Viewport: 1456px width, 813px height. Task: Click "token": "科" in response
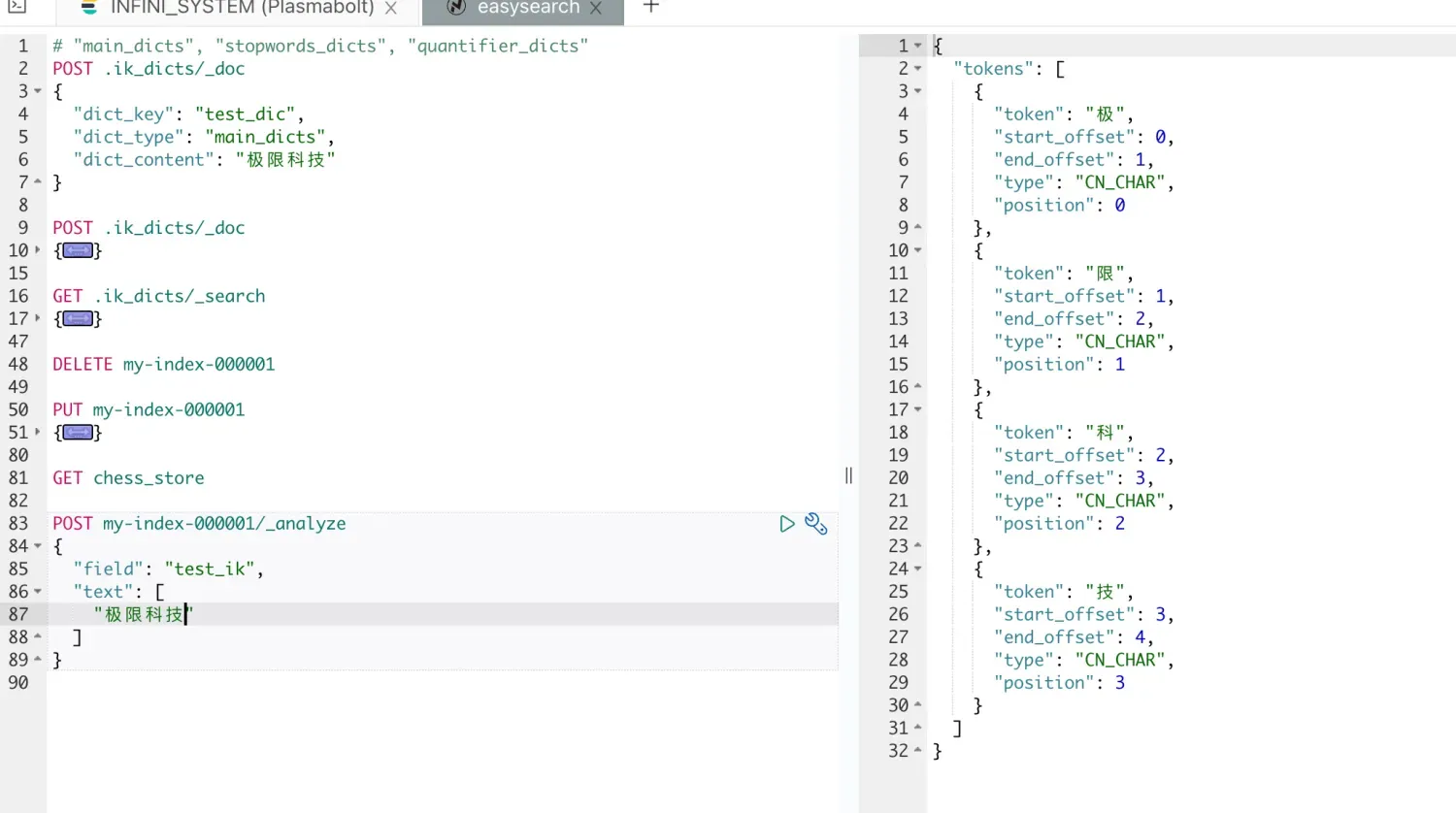pos(1063,433)
